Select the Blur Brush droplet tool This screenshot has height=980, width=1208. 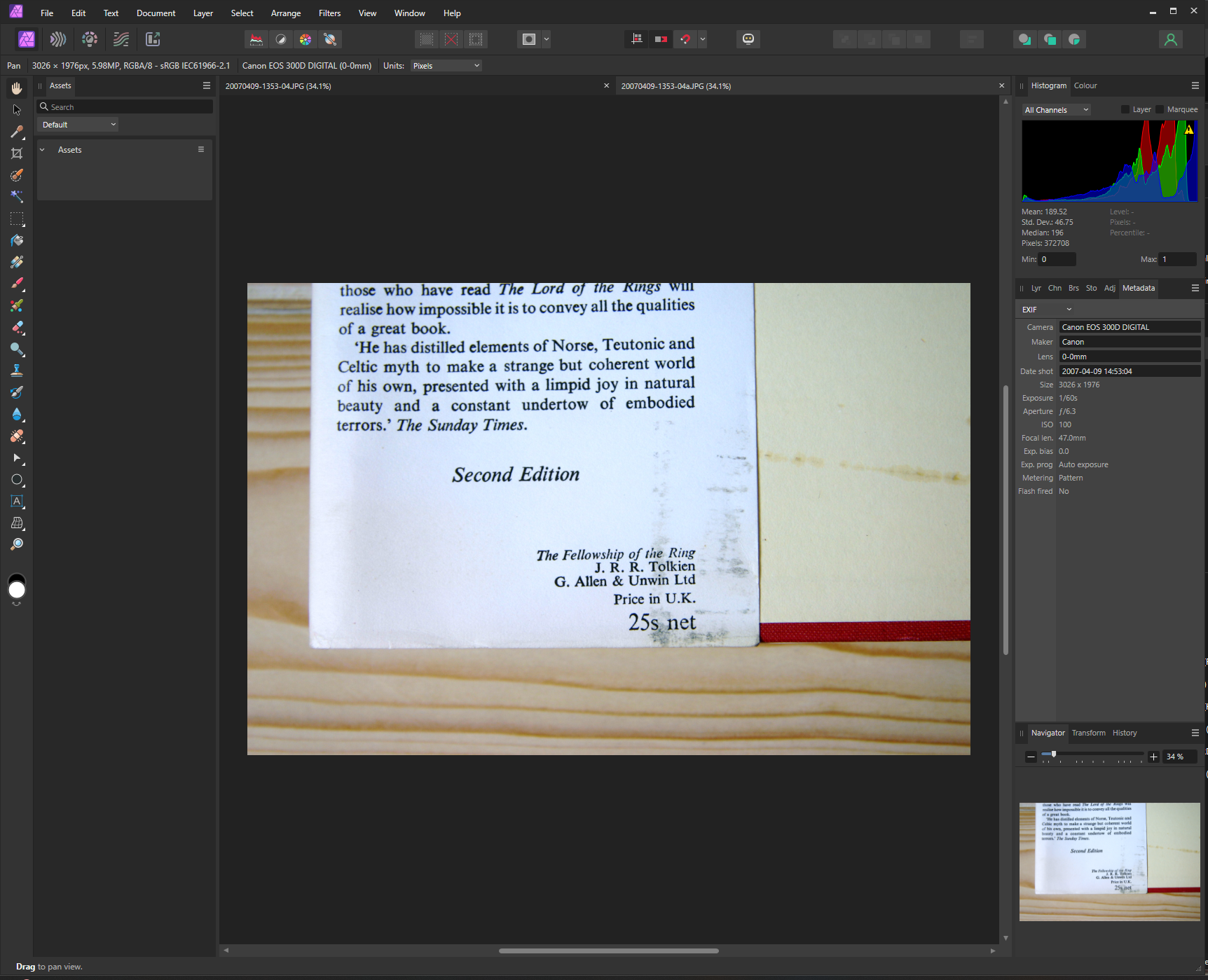(17, 414)
